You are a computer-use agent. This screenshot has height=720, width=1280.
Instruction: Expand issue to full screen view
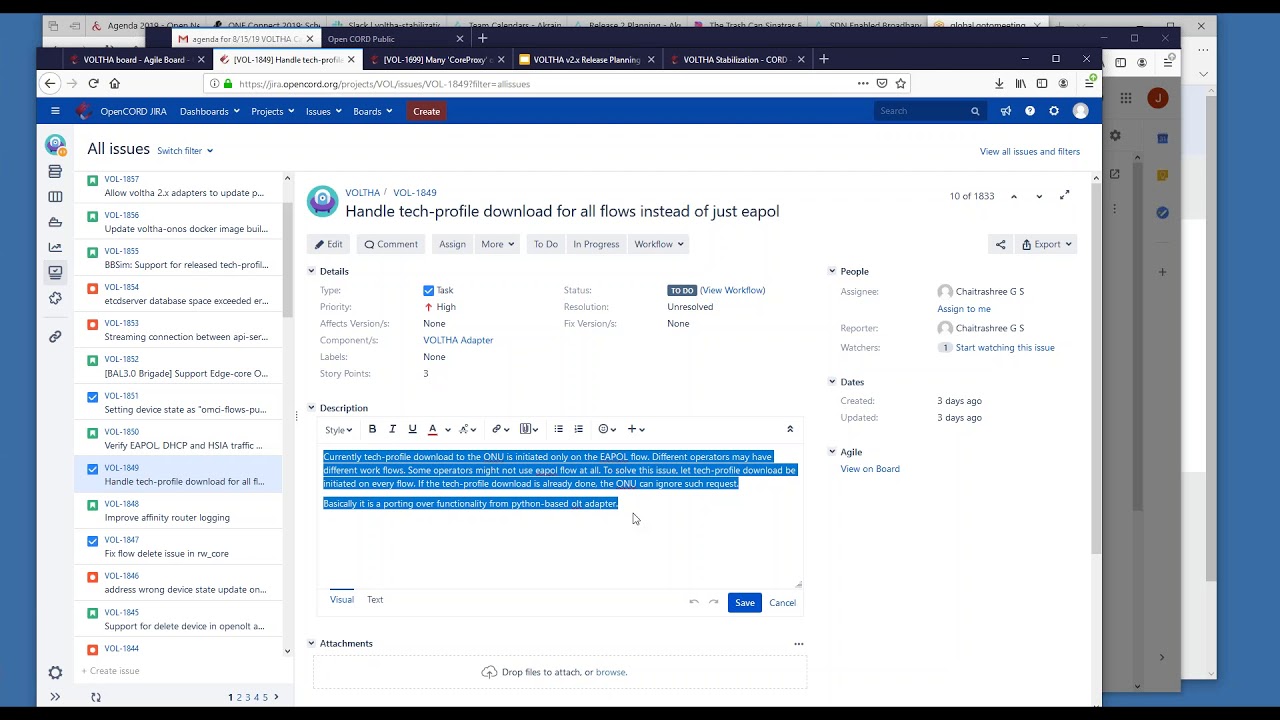[1065, 195]
